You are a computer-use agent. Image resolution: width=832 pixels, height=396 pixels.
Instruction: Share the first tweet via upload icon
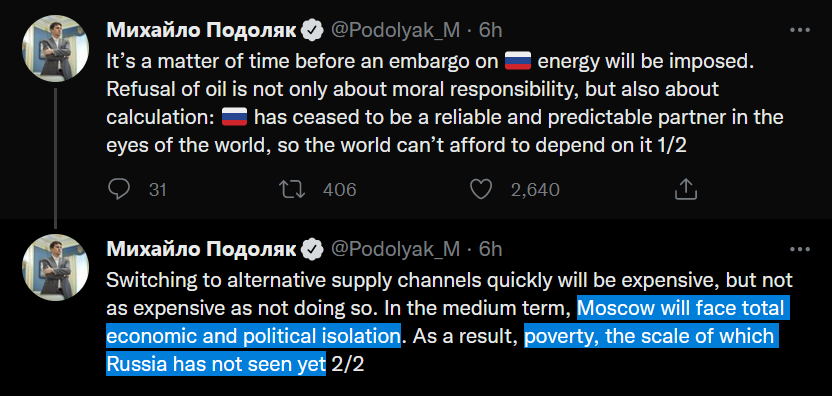(685, 189)
